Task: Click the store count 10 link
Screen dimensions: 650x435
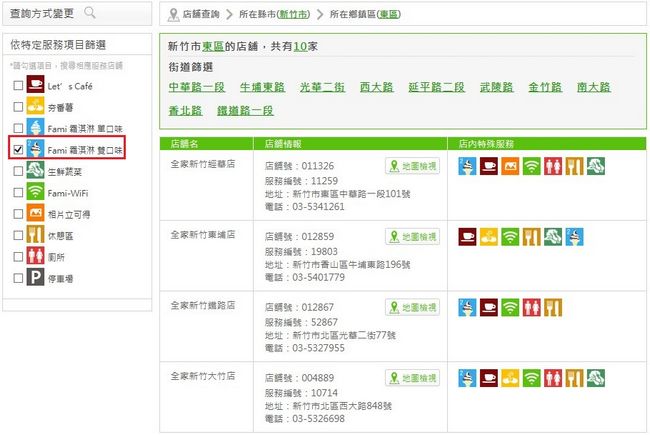Action: (300, 46)
